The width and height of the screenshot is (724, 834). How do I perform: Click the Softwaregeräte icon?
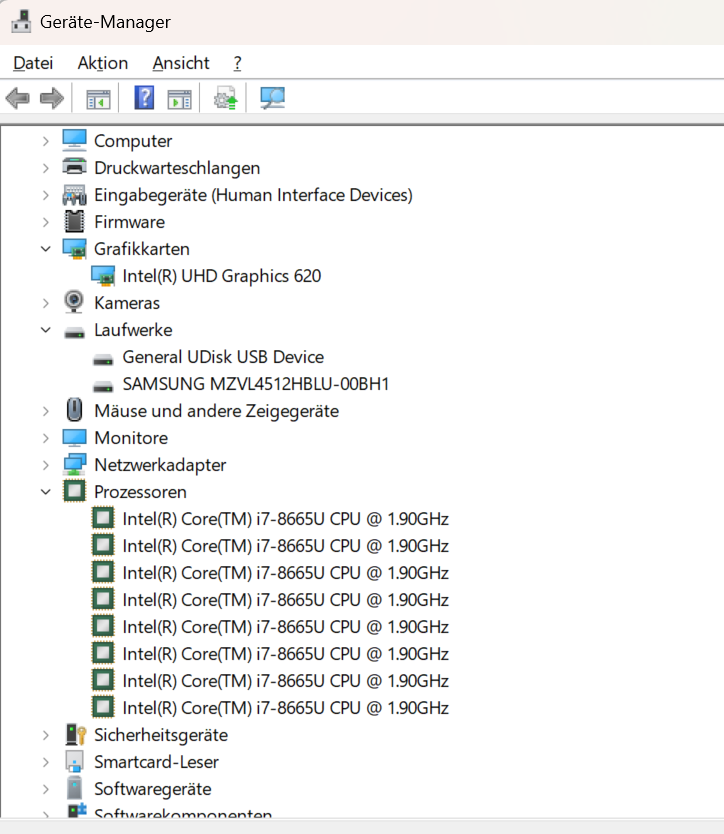click(x=74, y=788)
